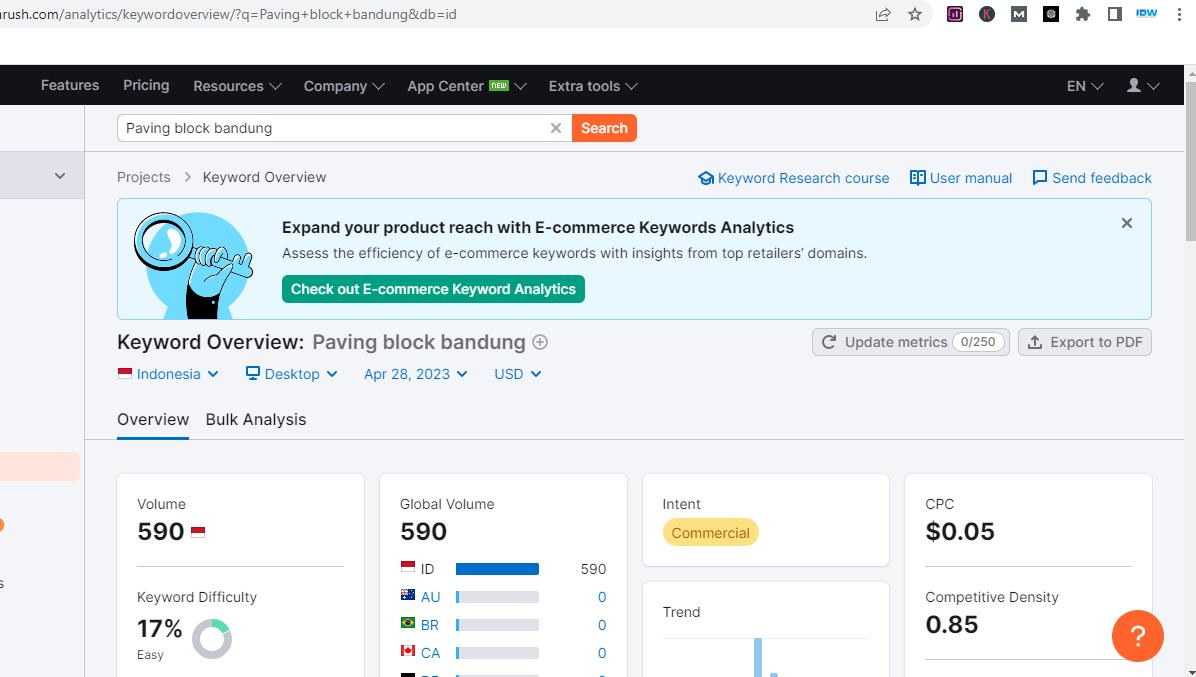Expand the Resources menu

[237, 86]
